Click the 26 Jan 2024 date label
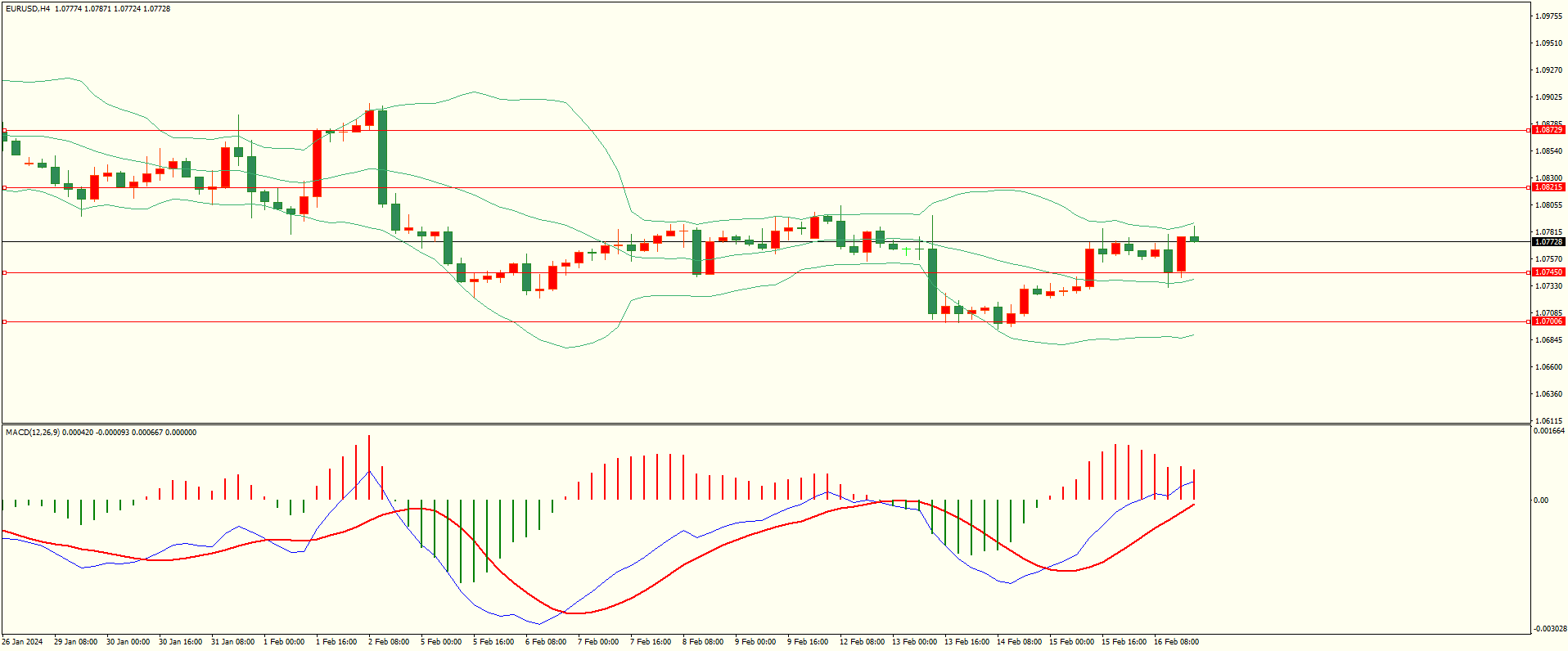This screenshot has height=651, width=1568. (23, 642)
